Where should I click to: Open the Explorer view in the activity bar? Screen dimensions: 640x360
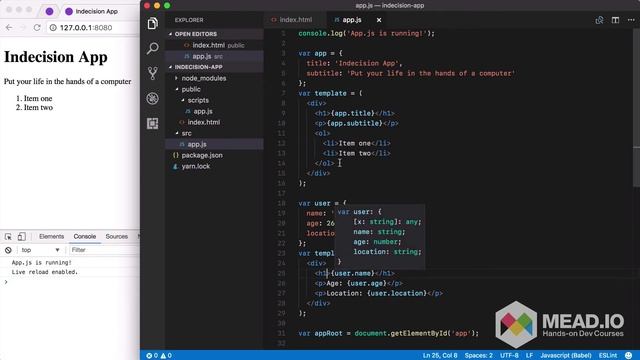(152, 24)
